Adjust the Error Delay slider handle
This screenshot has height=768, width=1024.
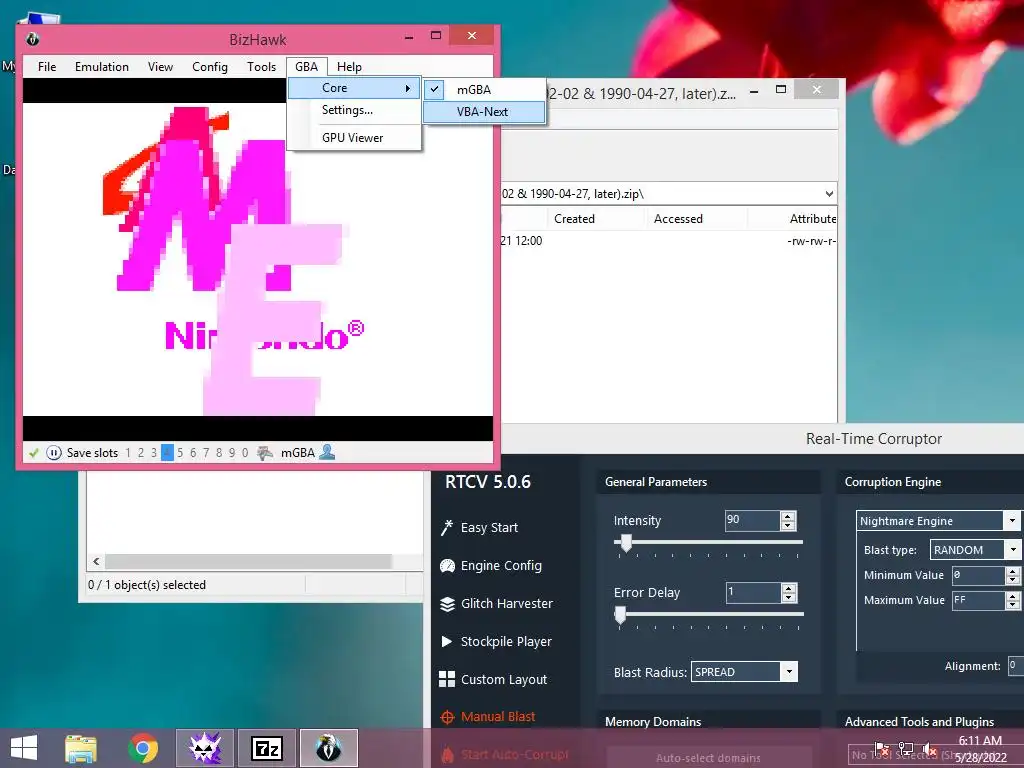pos(620,615)
